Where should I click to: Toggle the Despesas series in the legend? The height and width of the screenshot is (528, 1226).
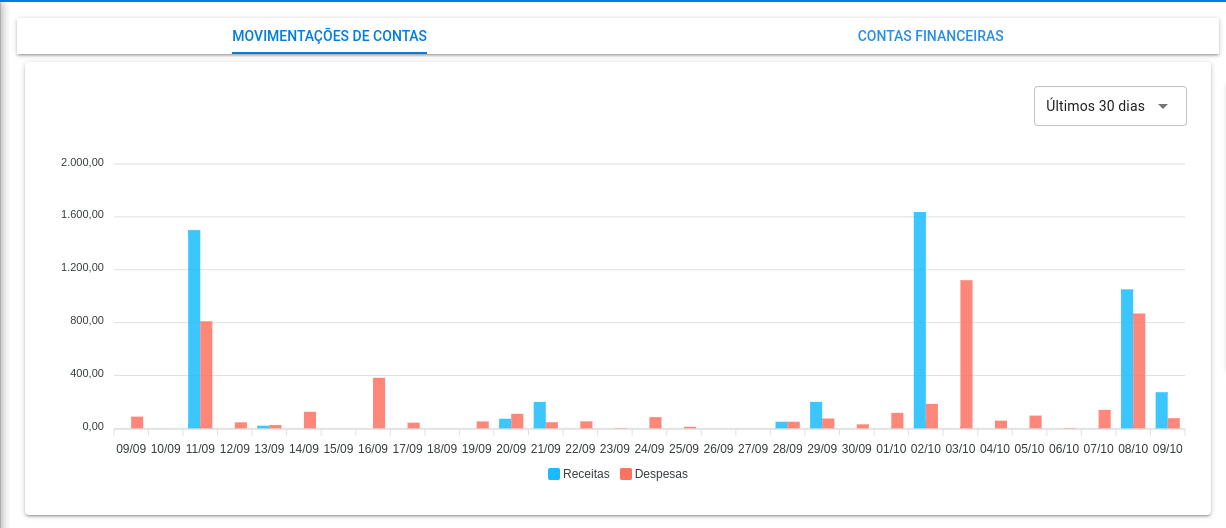point(661,474)
